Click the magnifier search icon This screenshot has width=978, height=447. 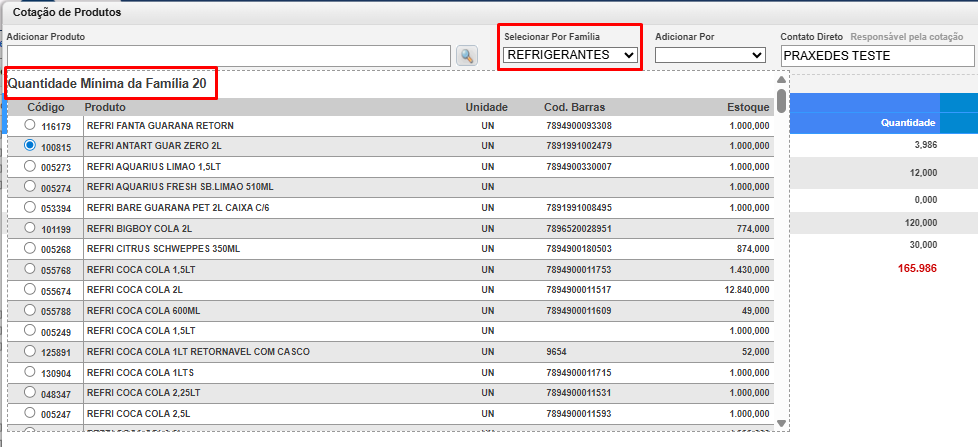click(467, 56)
